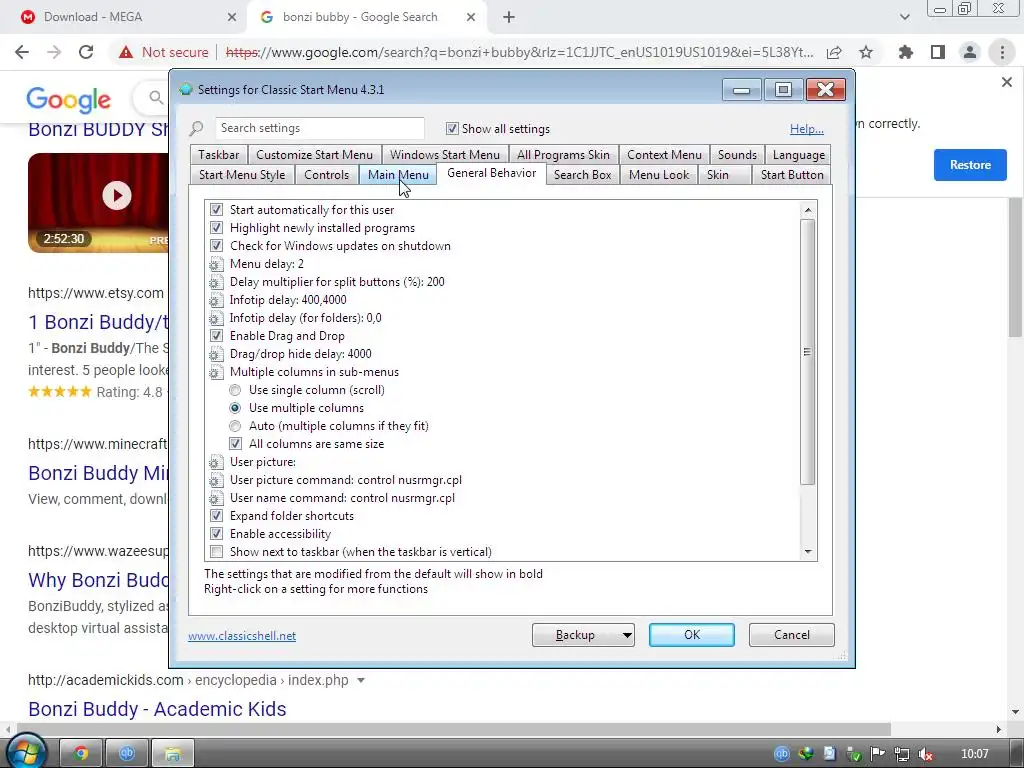Click the Search settings input field
This screenshot has height=768, width=1024.
[320, 128]
